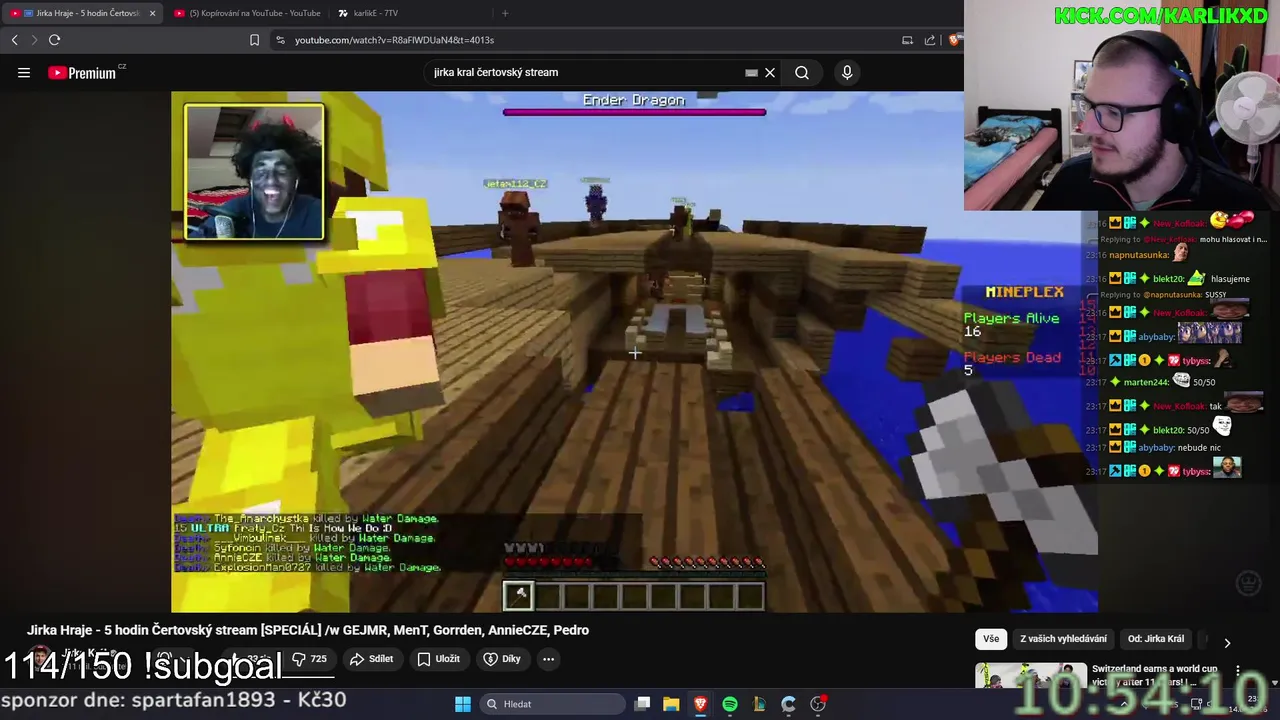This screenshot has height=720, width=1280.
Task: Switch to the Jirka Hraje browser tab
Action: coord(81,13)
